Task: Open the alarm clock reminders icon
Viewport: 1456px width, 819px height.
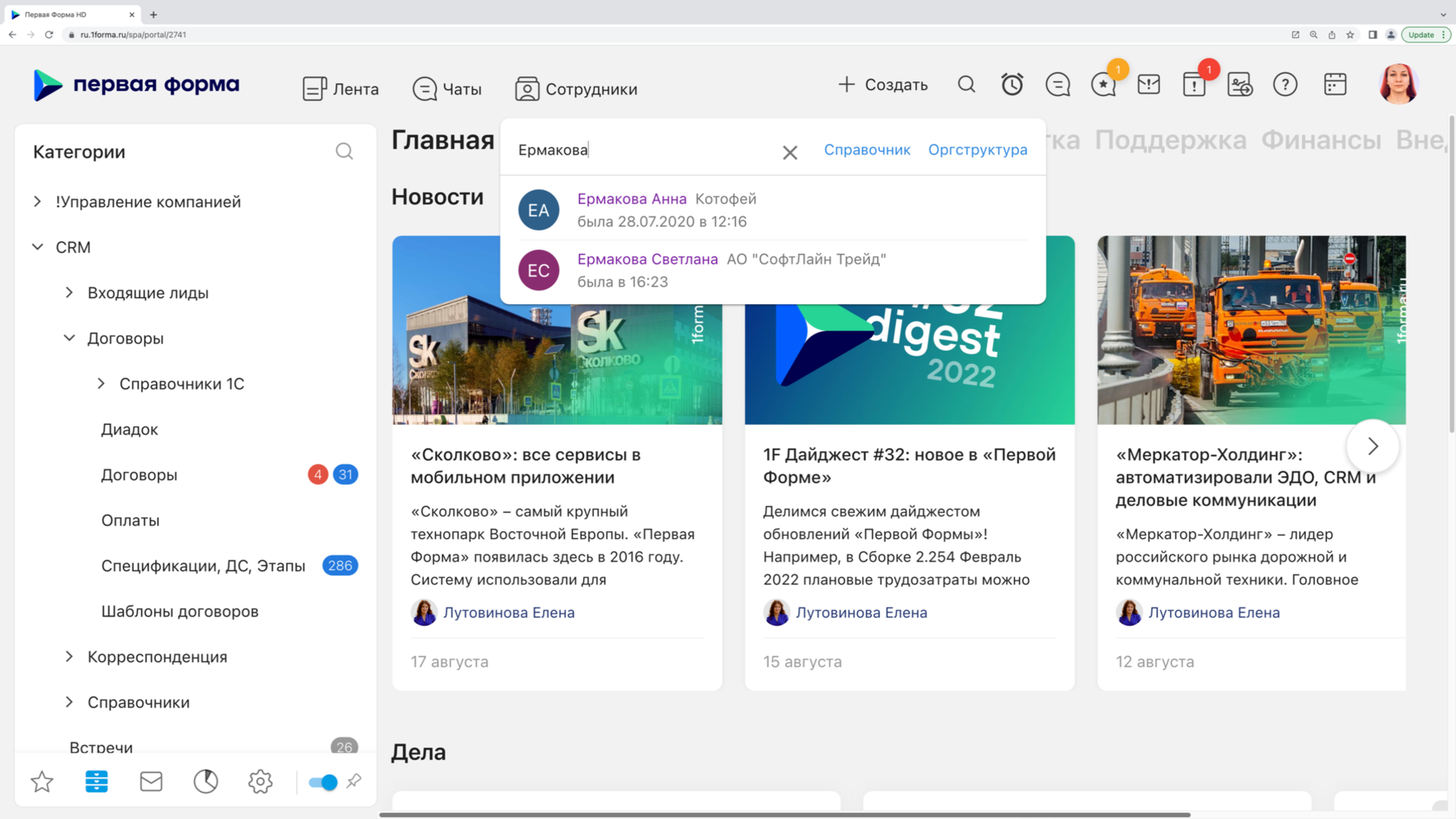Action: click(1012, 84)
